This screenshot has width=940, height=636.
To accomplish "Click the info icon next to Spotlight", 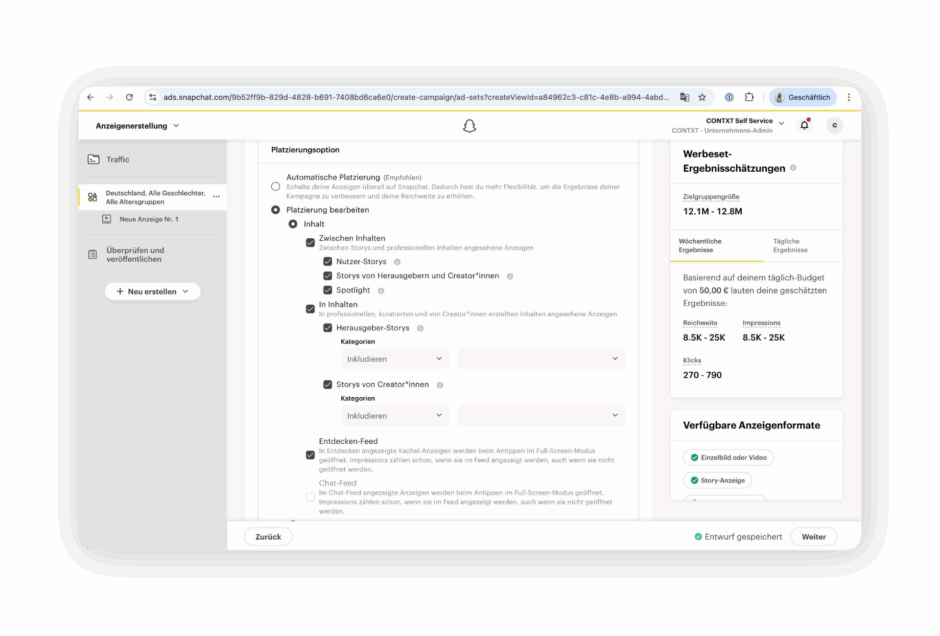I will (x=381, y=290).
